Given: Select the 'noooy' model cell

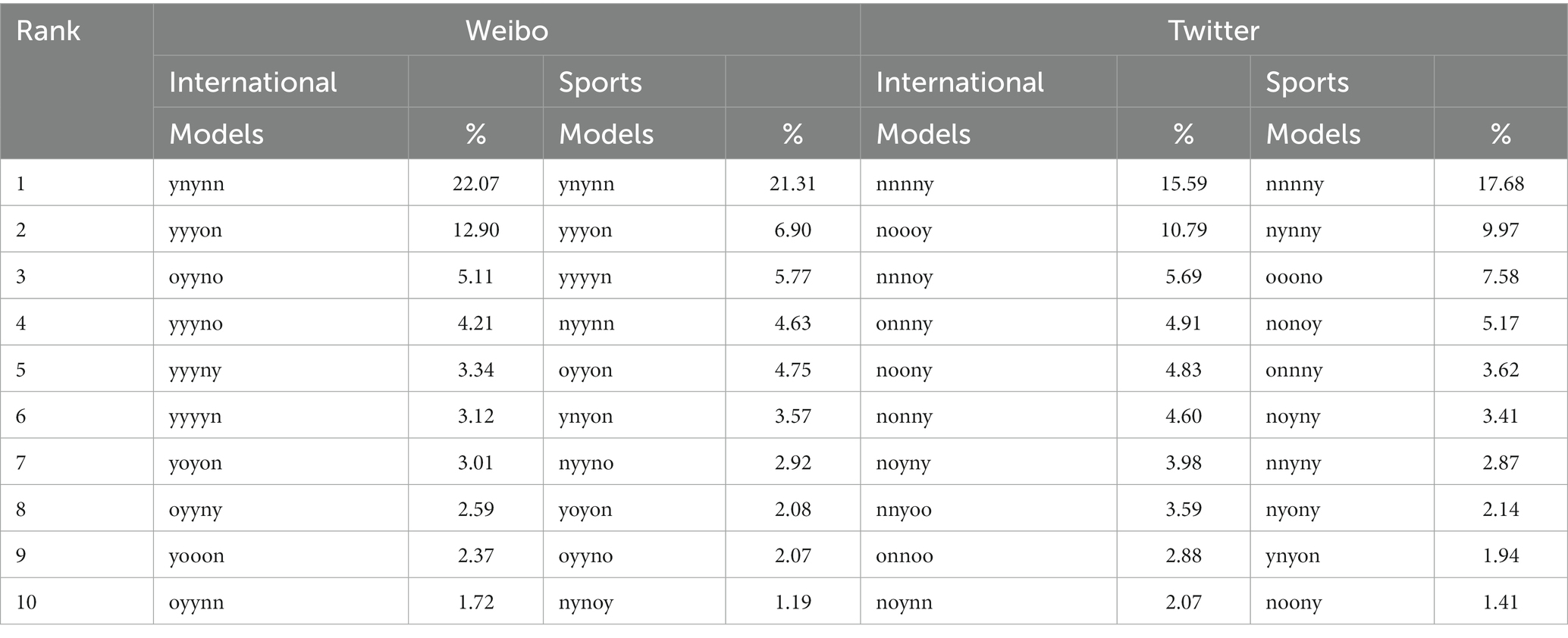Looking at the screenshot, I should [x=988, y=229].
